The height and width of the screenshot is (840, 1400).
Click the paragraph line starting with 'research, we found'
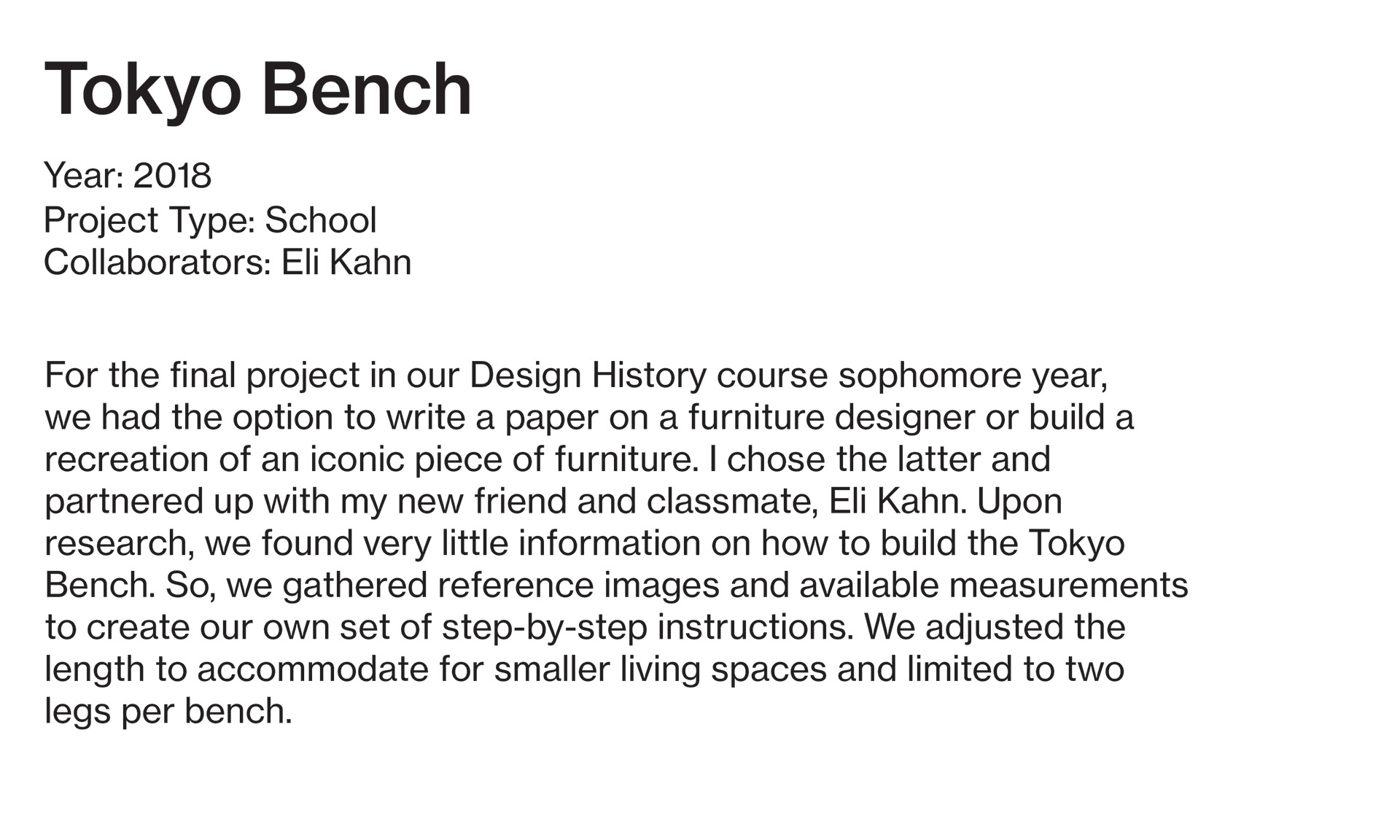pyautogui.click(x=585, y=543)
